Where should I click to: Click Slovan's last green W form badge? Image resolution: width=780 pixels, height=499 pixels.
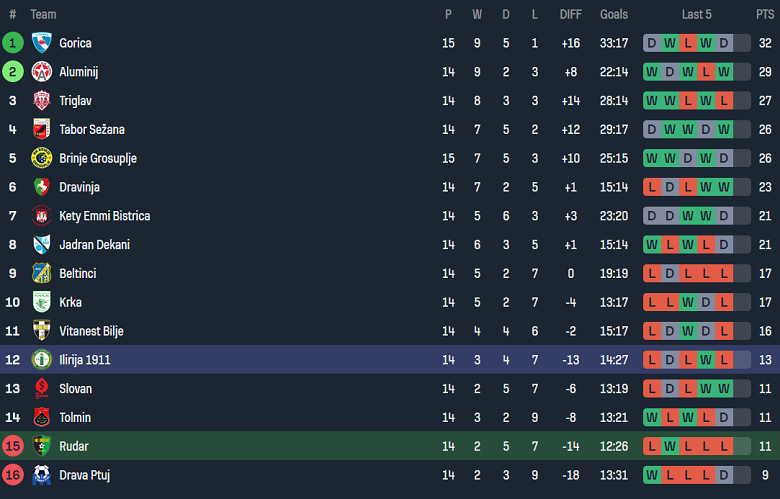[x=724, y=389]
